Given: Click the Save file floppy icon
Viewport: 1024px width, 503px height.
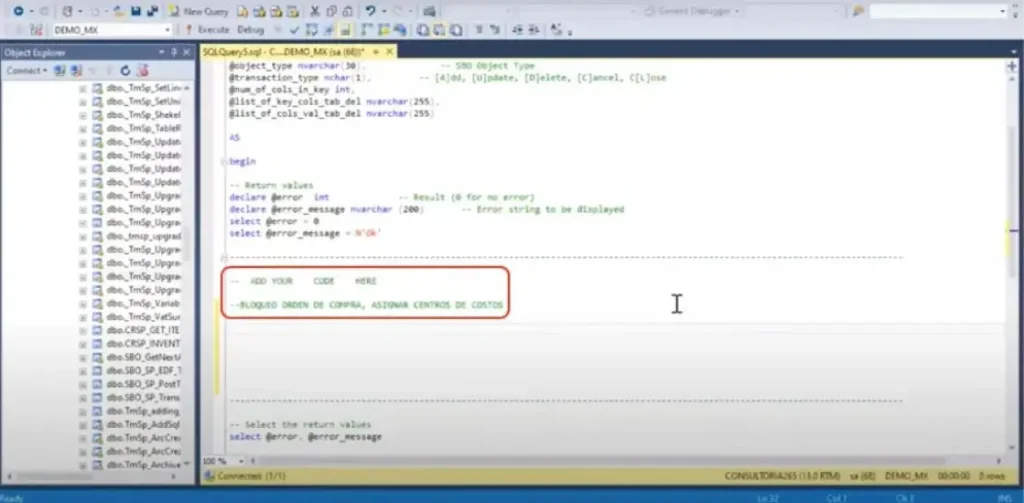Looking at the screenshot, I should click(136, 11).
